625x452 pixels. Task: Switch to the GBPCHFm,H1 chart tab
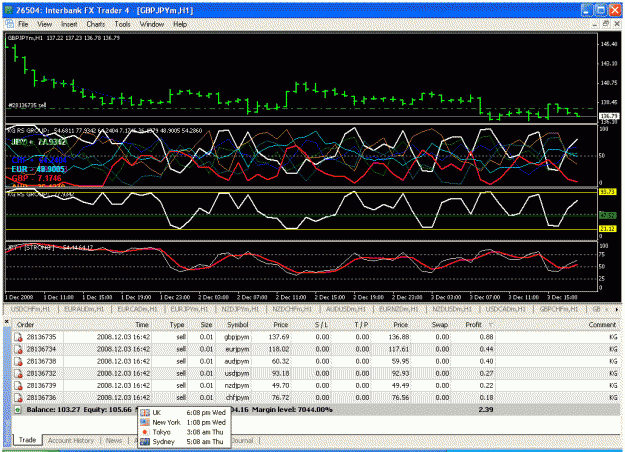click(559, 309)
